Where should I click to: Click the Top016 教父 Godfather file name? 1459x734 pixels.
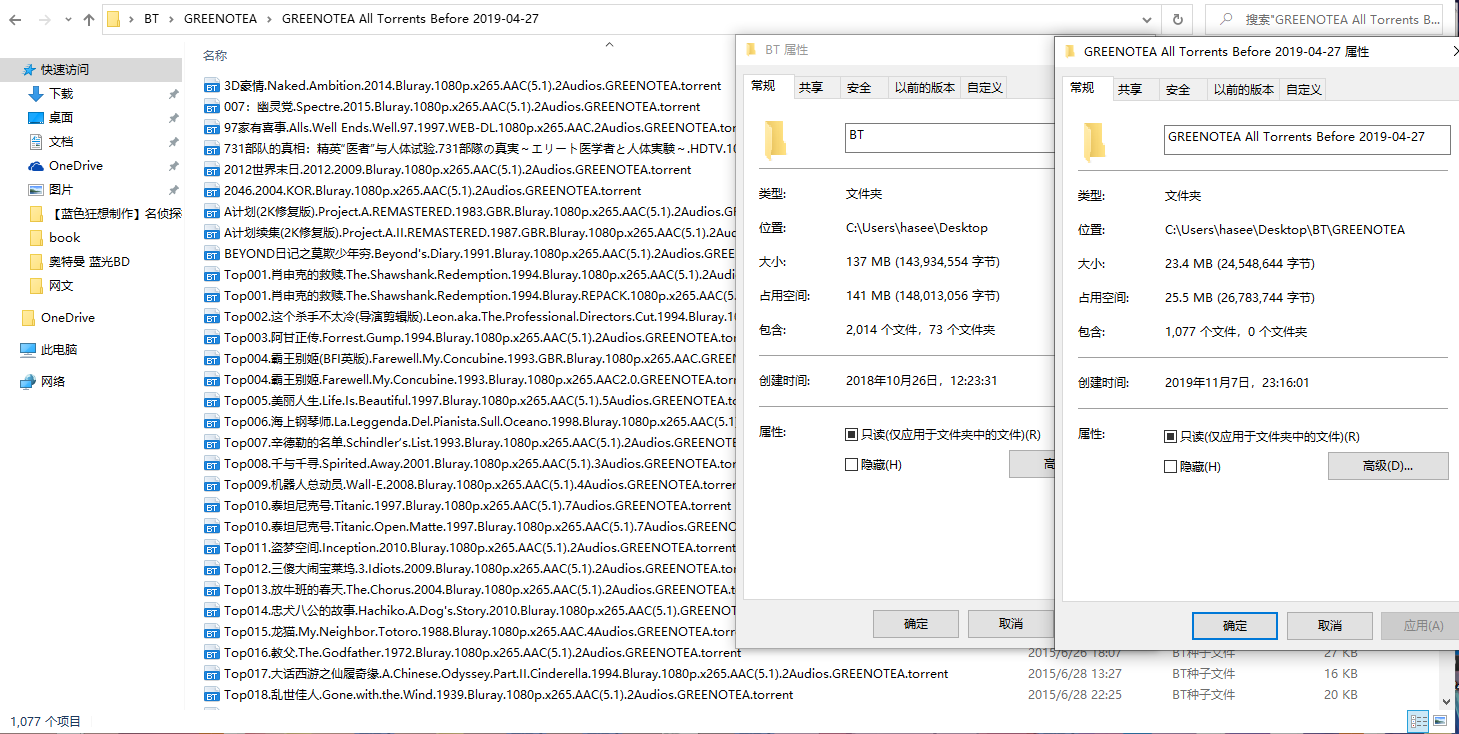click(x=482, y=653)
